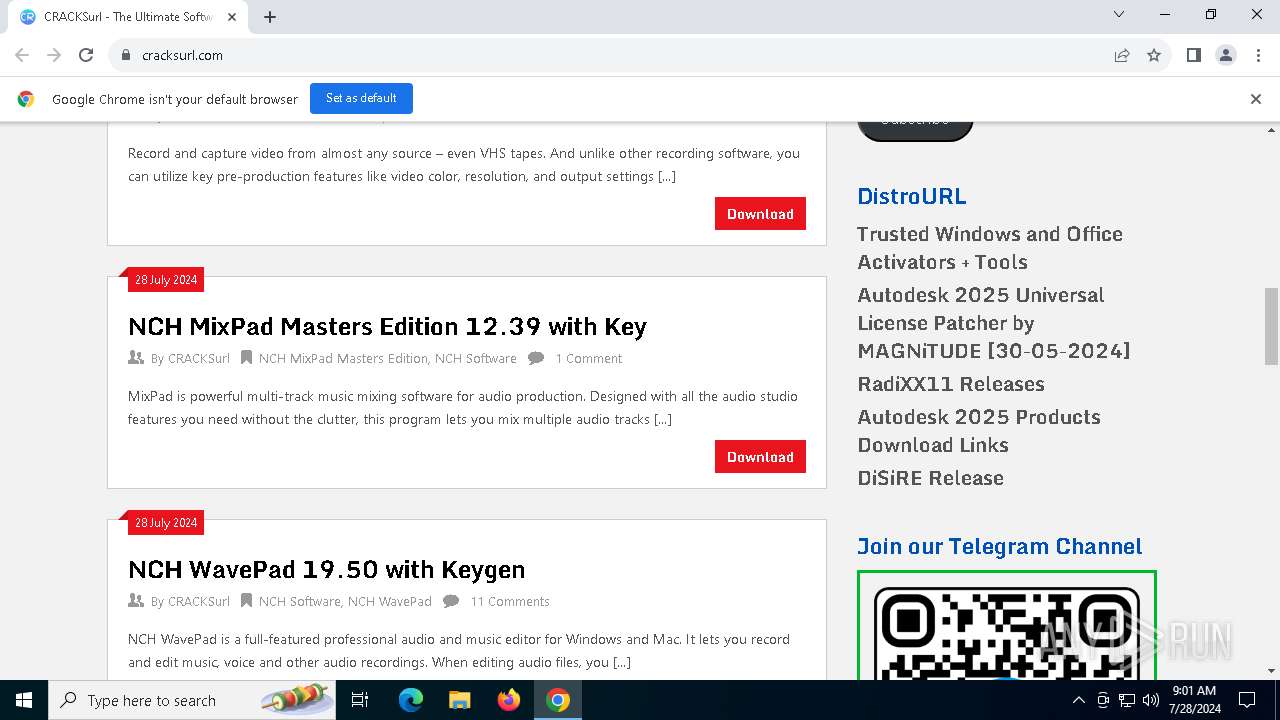Open Autodesk 2025 Products Download Links

pyautogui.click(x=978, y=431)
